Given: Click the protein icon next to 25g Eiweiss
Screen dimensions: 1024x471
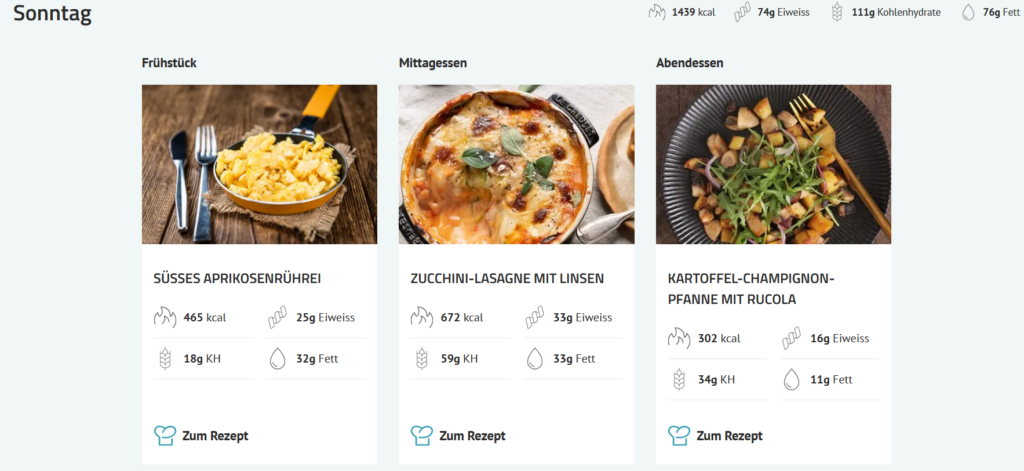Looking at the screenshot, I should tap(278, 318).
